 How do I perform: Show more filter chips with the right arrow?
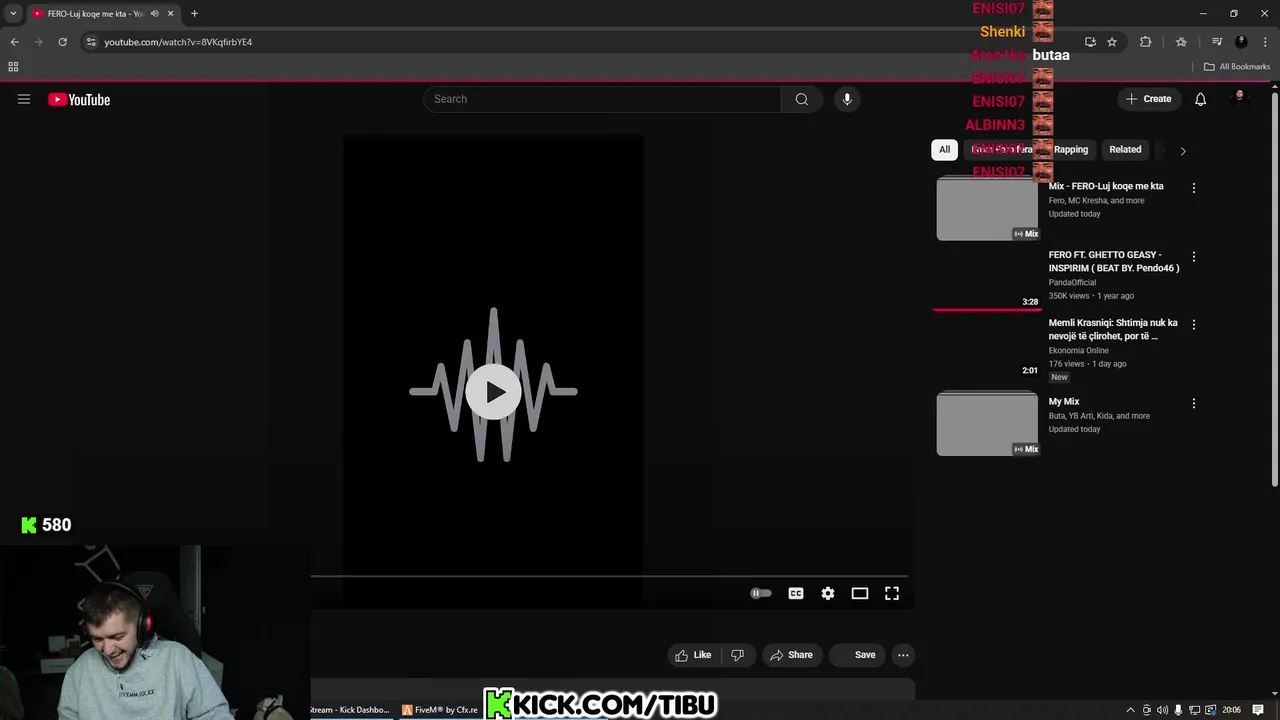tap(1183, 150)
